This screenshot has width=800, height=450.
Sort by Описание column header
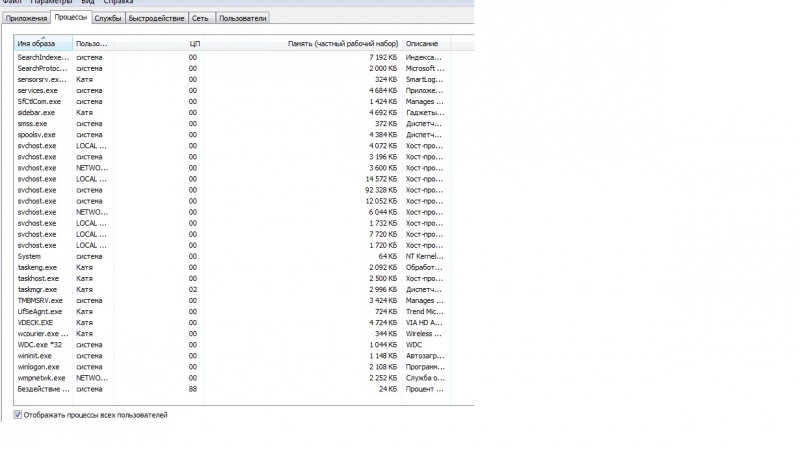pyautogui.click(x=426, y=43)
